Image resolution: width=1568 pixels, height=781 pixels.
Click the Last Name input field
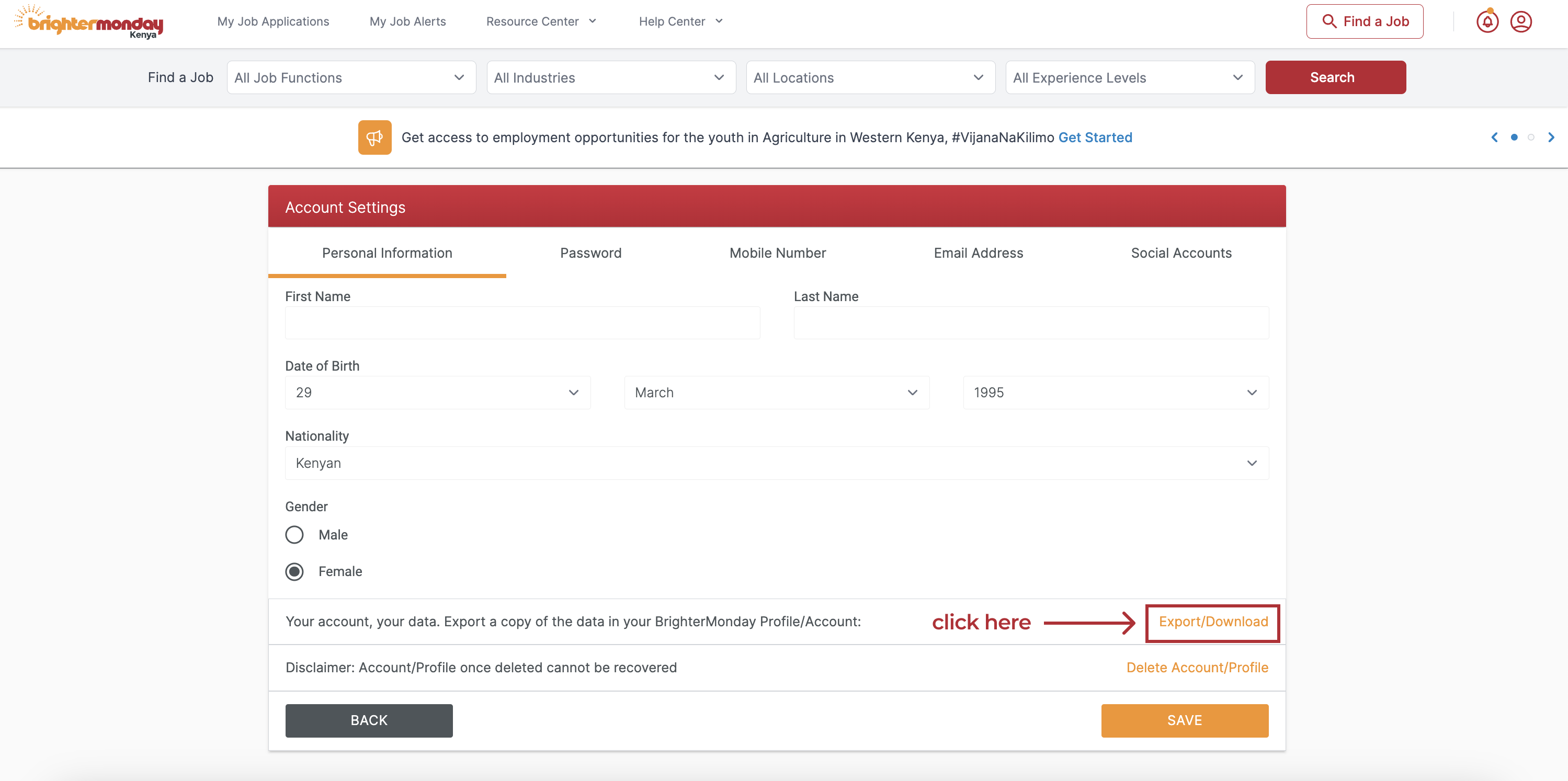tap(1031, 323)
